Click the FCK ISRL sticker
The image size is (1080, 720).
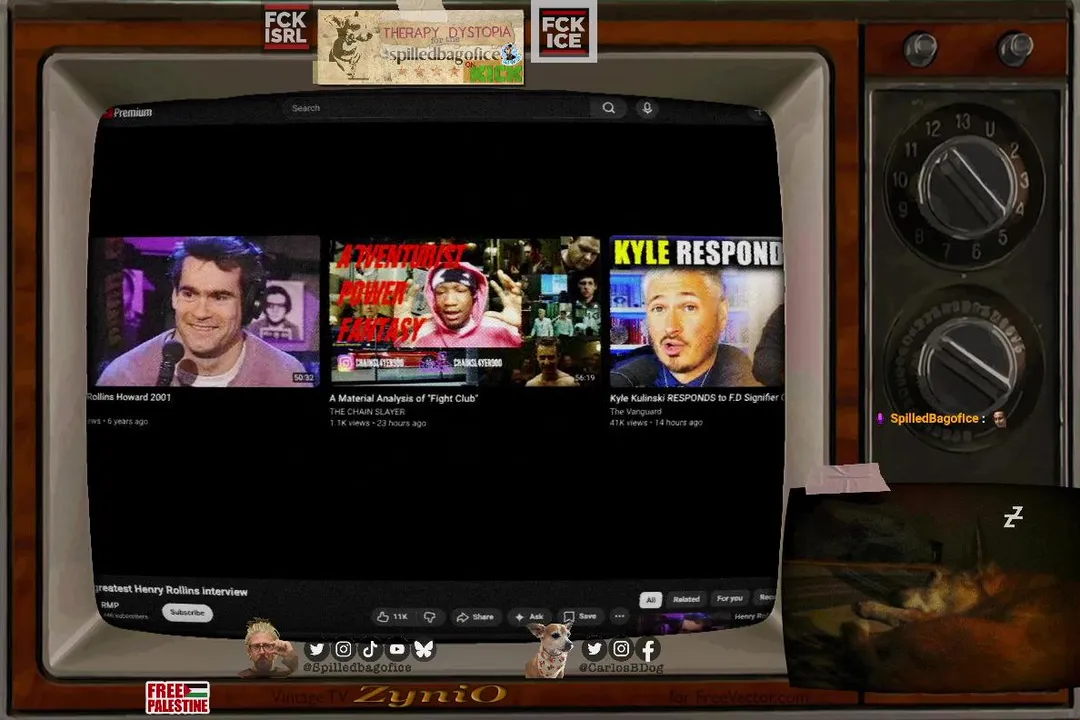(286, 28)
